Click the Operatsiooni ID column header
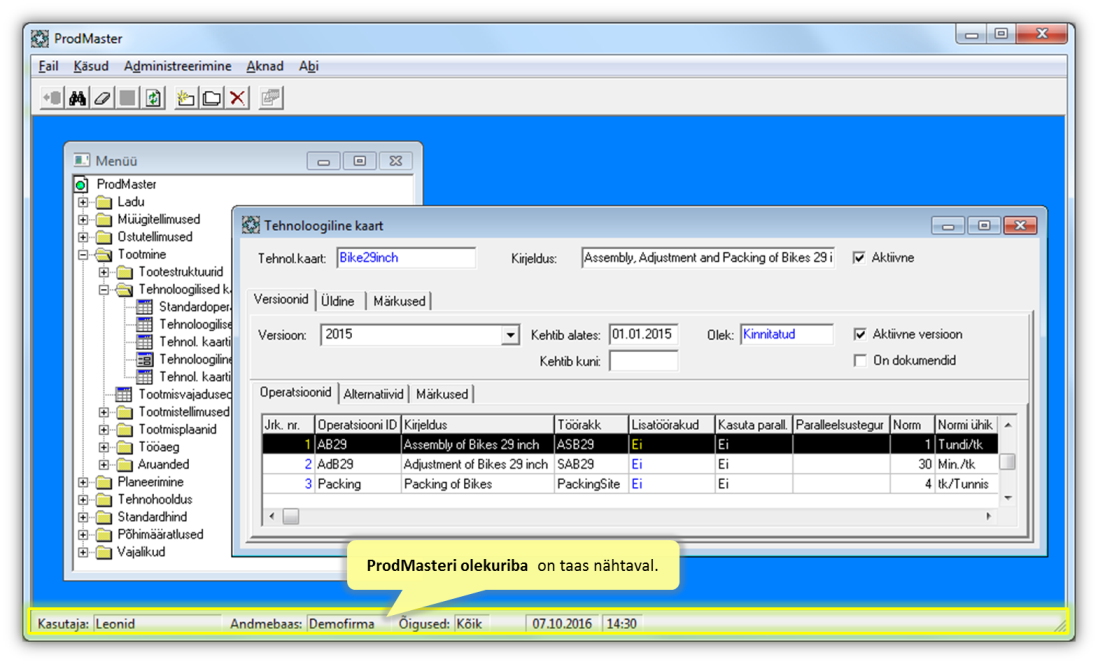This screenshot has height=664, width=1098. pyautogui.click(x=357, y=424)
